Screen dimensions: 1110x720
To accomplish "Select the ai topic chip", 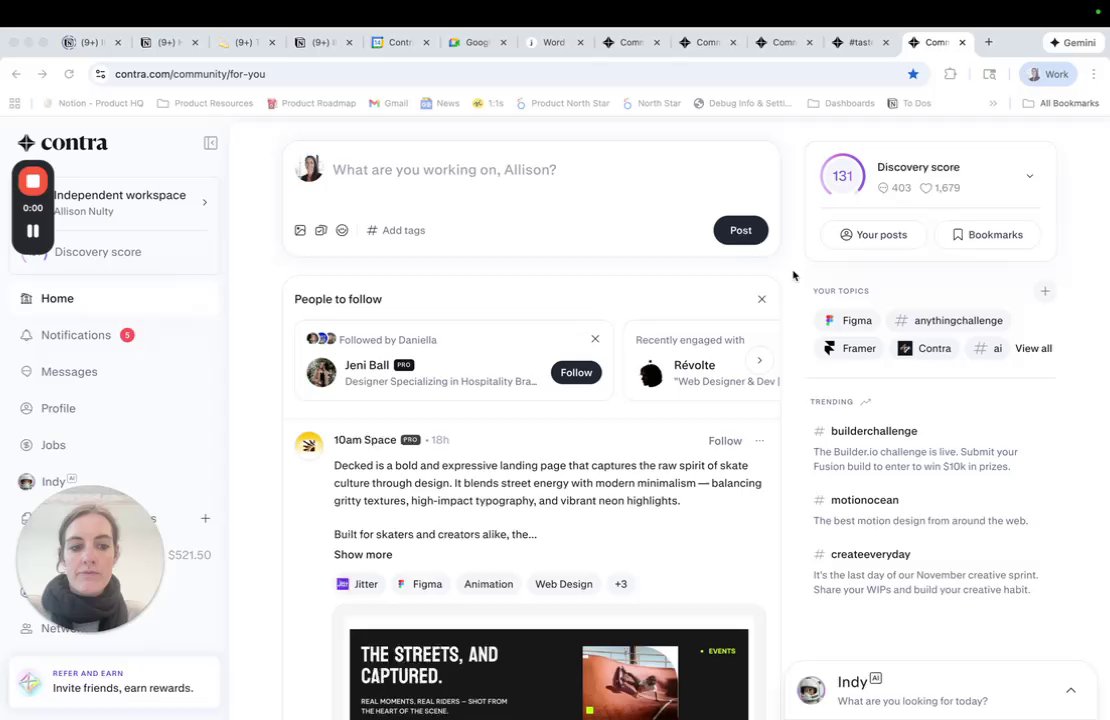I will 988,348.
